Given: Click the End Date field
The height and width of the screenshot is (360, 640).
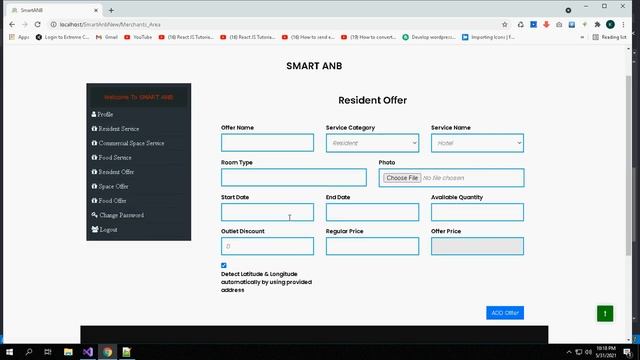Looking at the screenshot, I should 372,212.
